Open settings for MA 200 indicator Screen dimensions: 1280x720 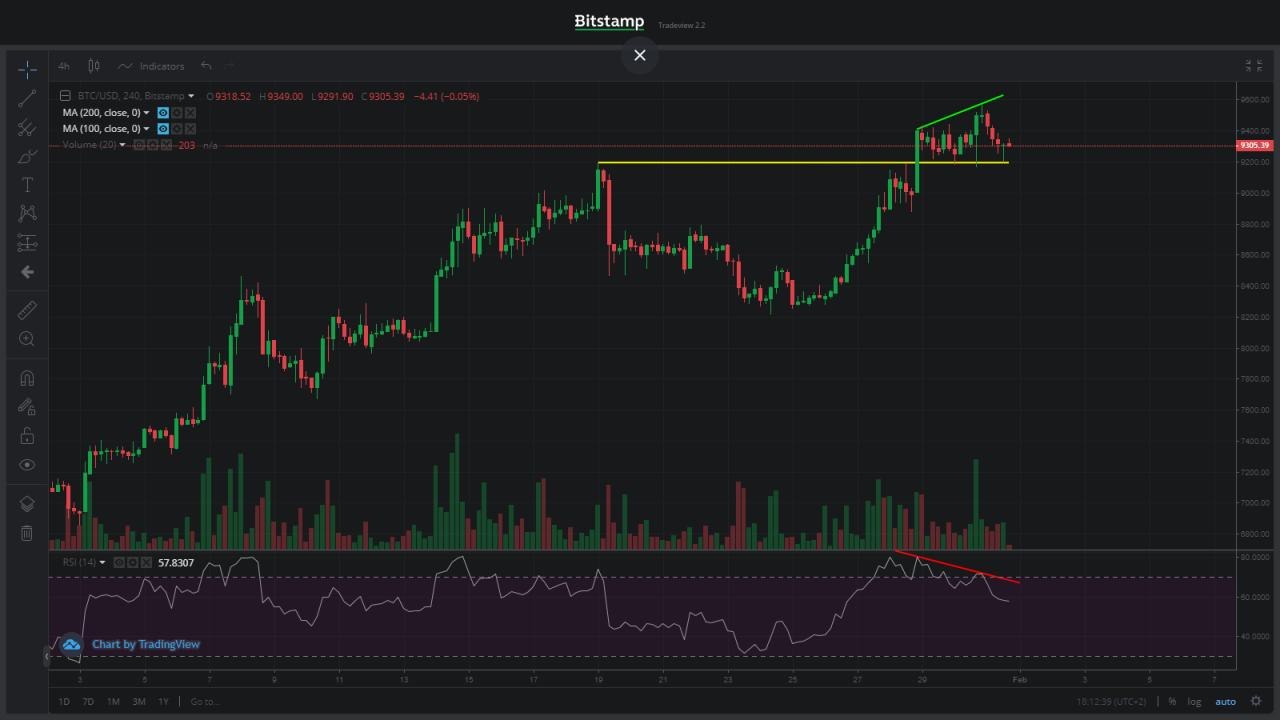(x=177, y=113)
